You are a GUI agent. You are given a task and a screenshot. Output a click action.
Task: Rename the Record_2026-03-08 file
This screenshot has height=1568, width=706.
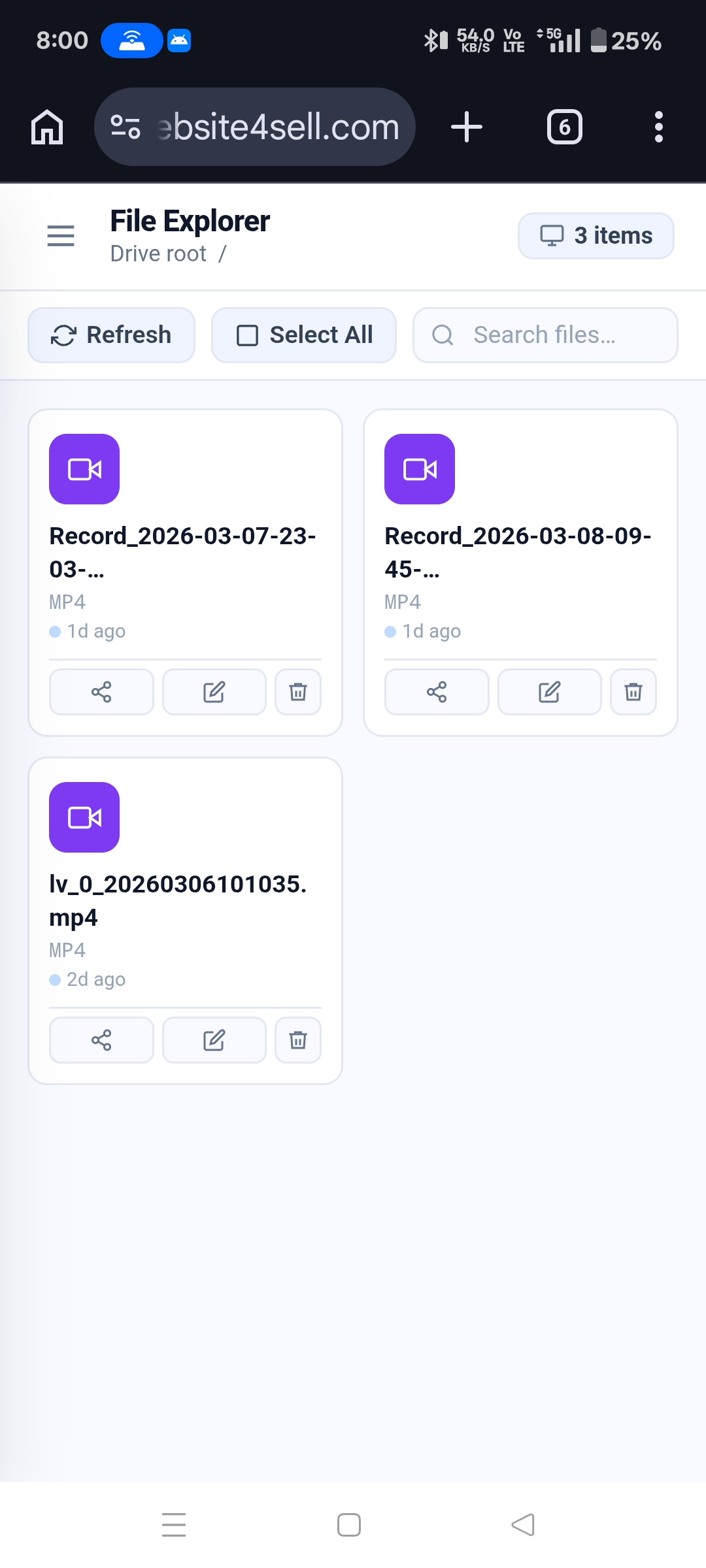549,692
